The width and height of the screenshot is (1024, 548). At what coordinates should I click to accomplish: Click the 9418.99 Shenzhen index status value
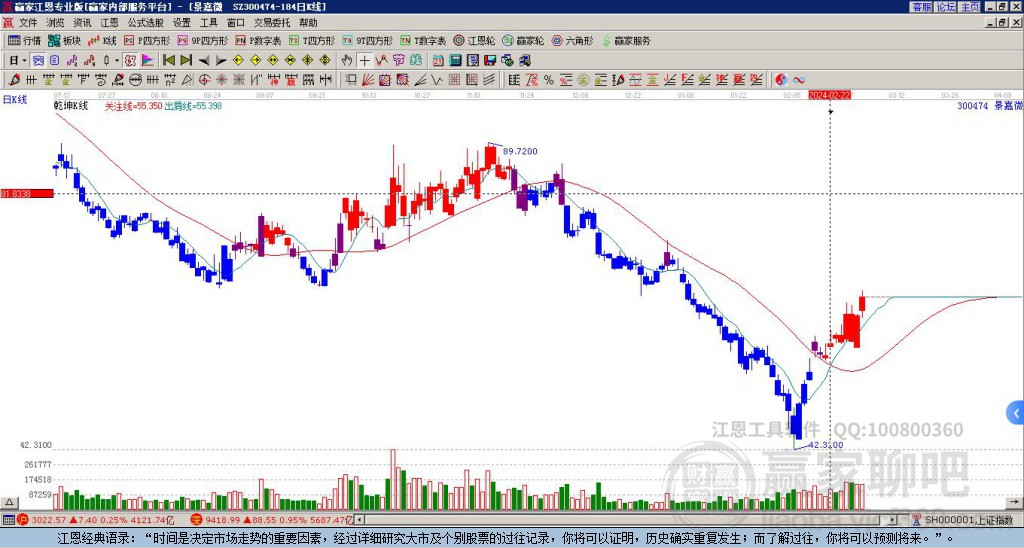pos(221,520)
